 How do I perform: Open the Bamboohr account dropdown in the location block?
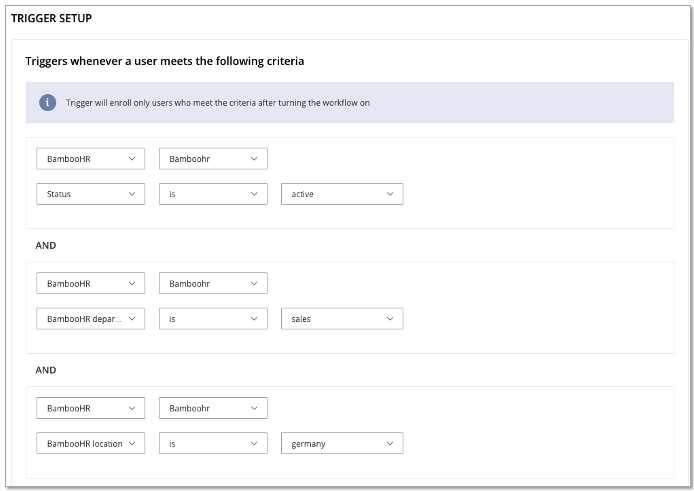[x=213, y=408]
